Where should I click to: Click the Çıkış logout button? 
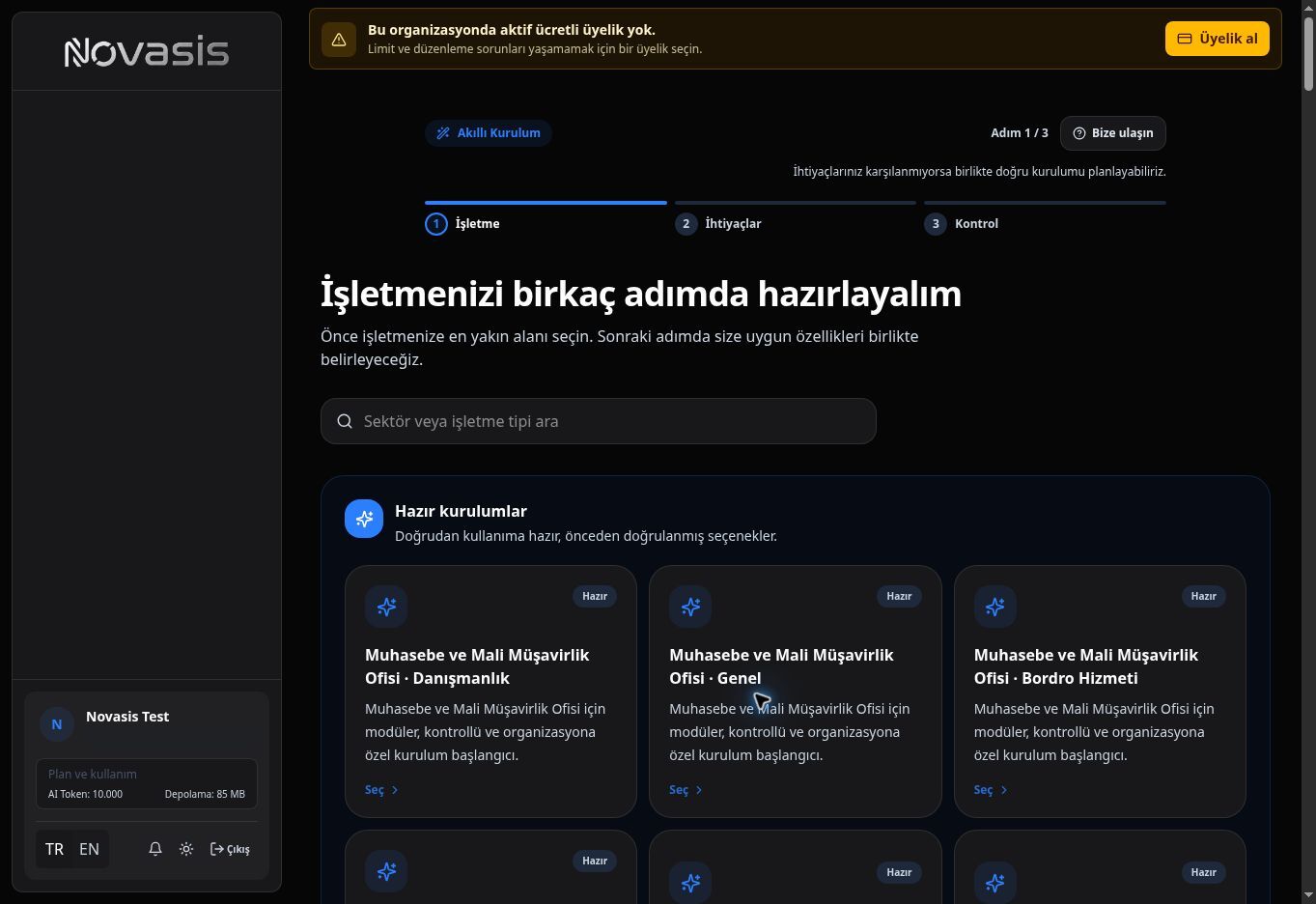[230, 849]
